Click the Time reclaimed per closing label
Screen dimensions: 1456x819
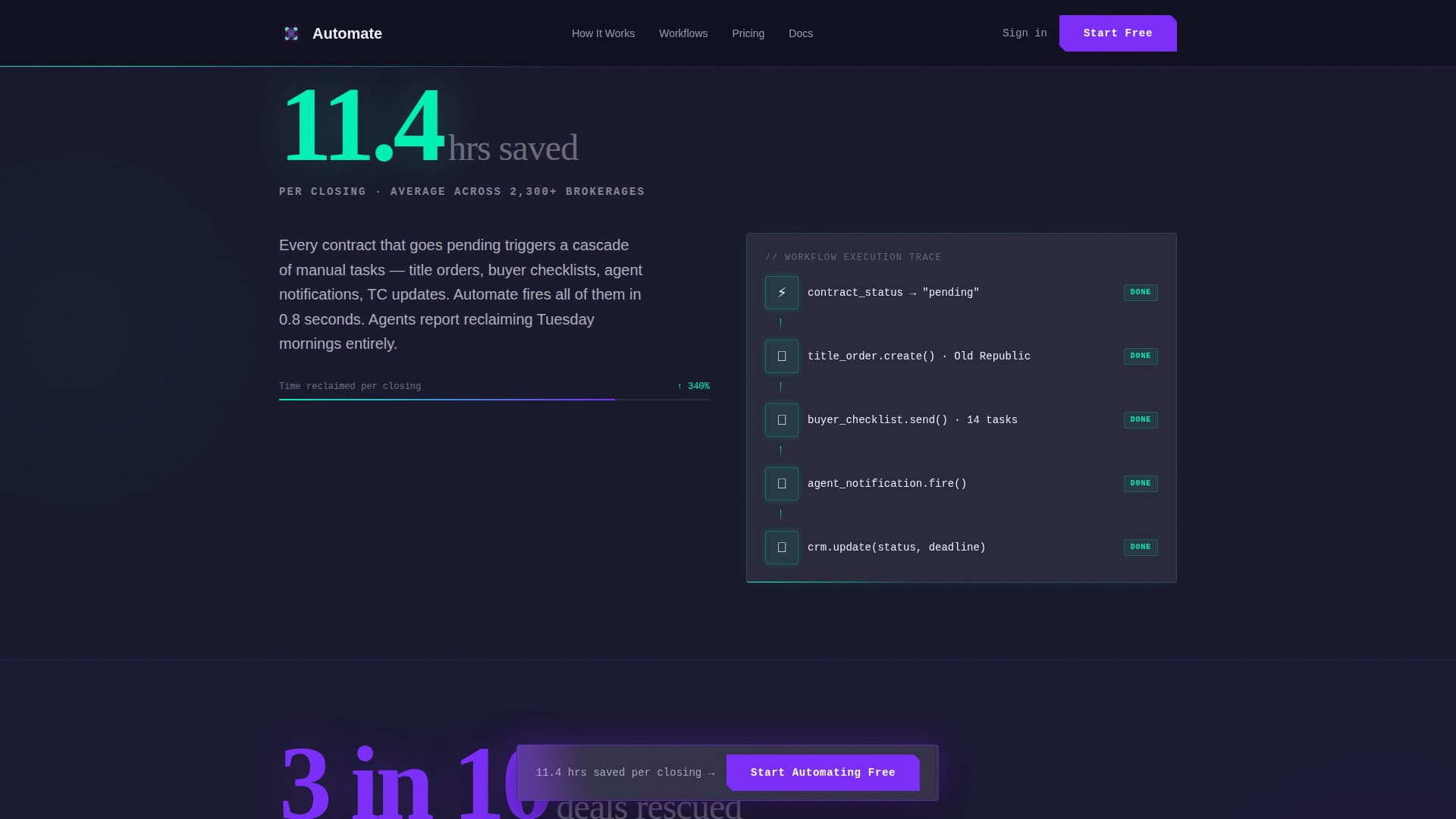click(x=350, y=387)
